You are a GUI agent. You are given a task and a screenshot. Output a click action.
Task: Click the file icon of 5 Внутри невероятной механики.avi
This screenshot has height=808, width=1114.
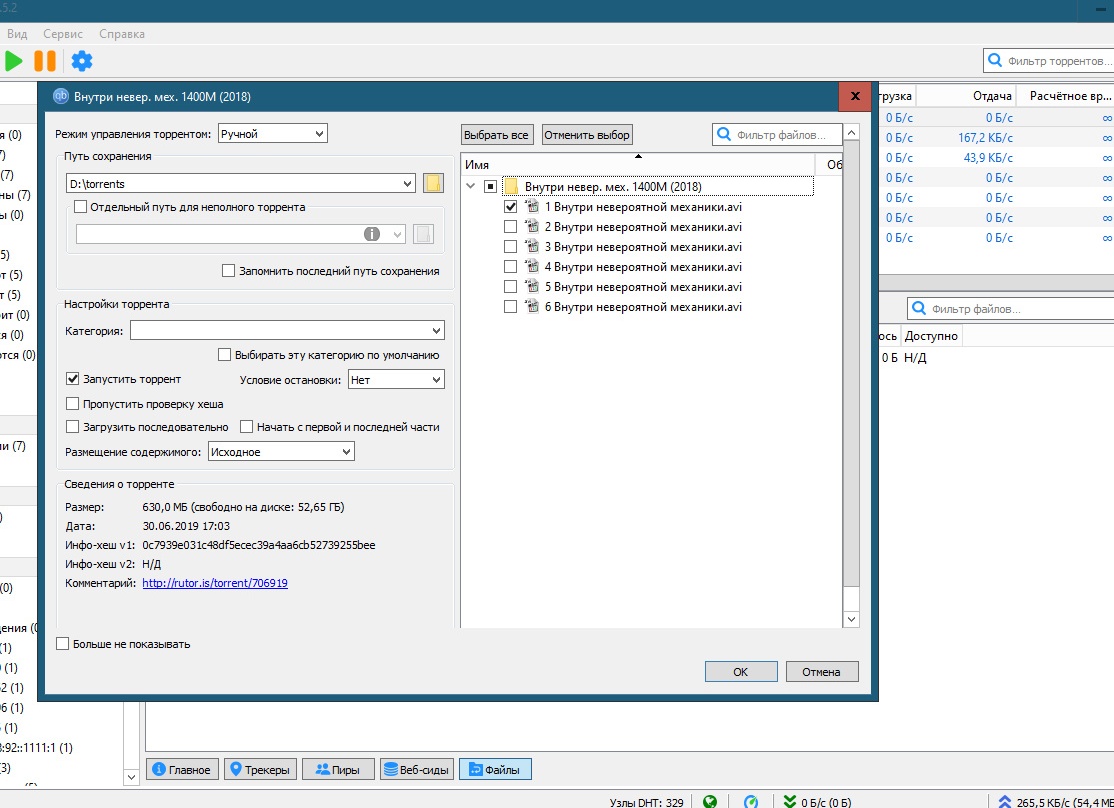tap(531, 286)
